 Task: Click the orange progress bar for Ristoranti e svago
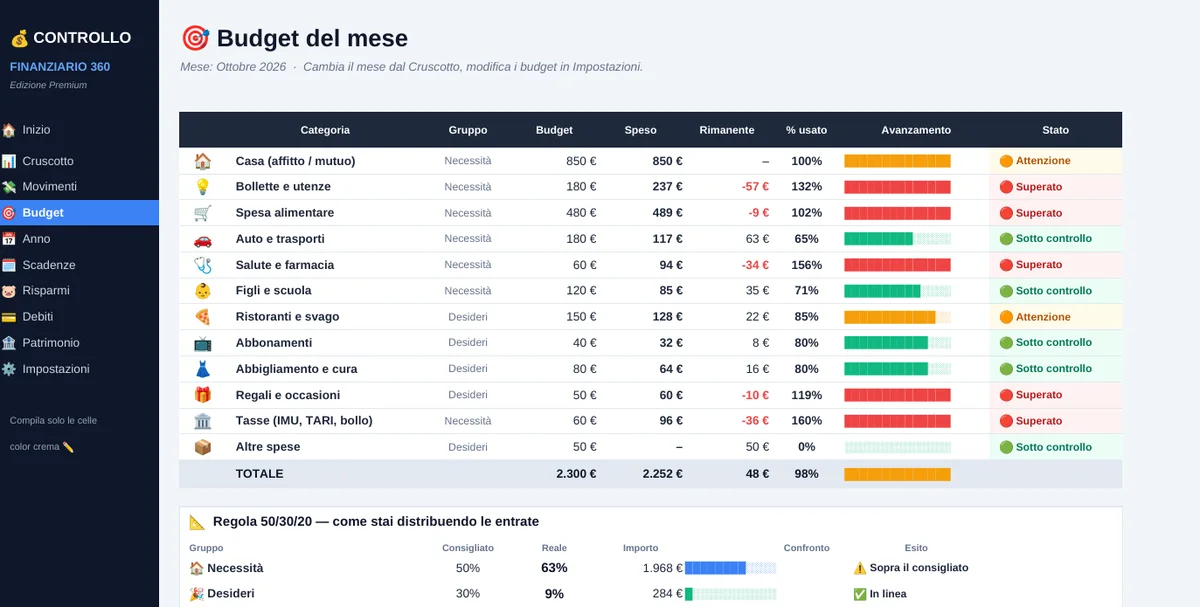coord(897,317)
